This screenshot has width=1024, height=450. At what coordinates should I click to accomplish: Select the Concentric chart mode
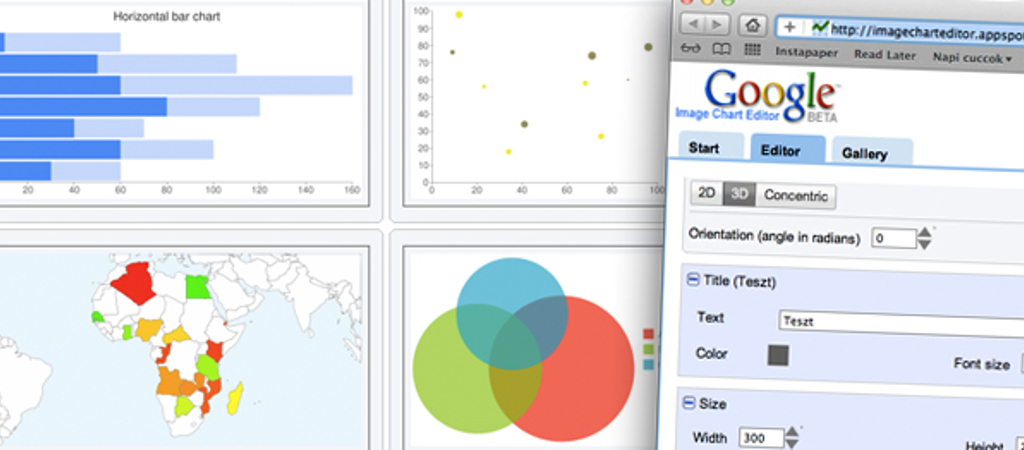(795, 196)
